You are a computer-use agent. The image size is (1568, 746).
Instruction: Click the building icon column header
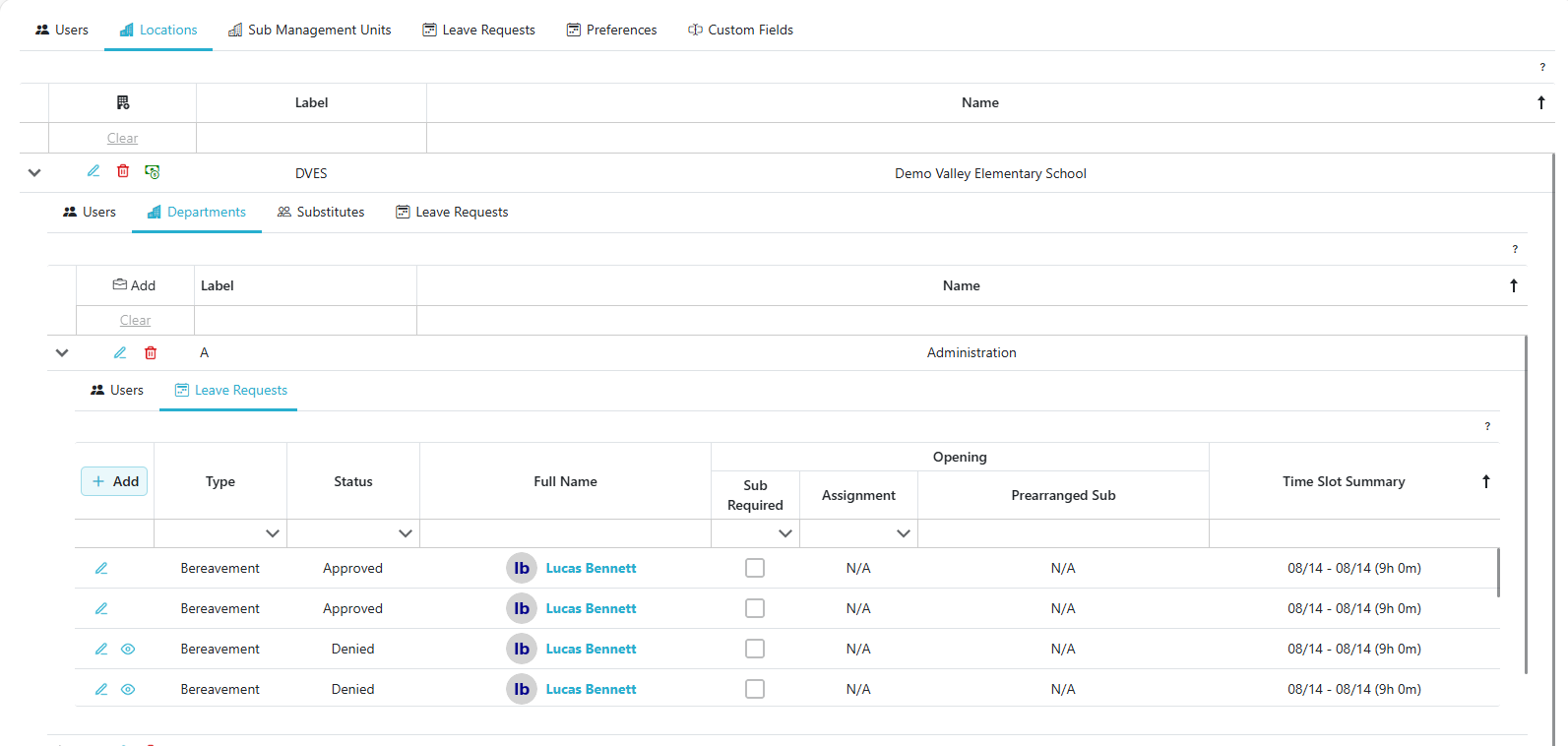pos(123,102)
